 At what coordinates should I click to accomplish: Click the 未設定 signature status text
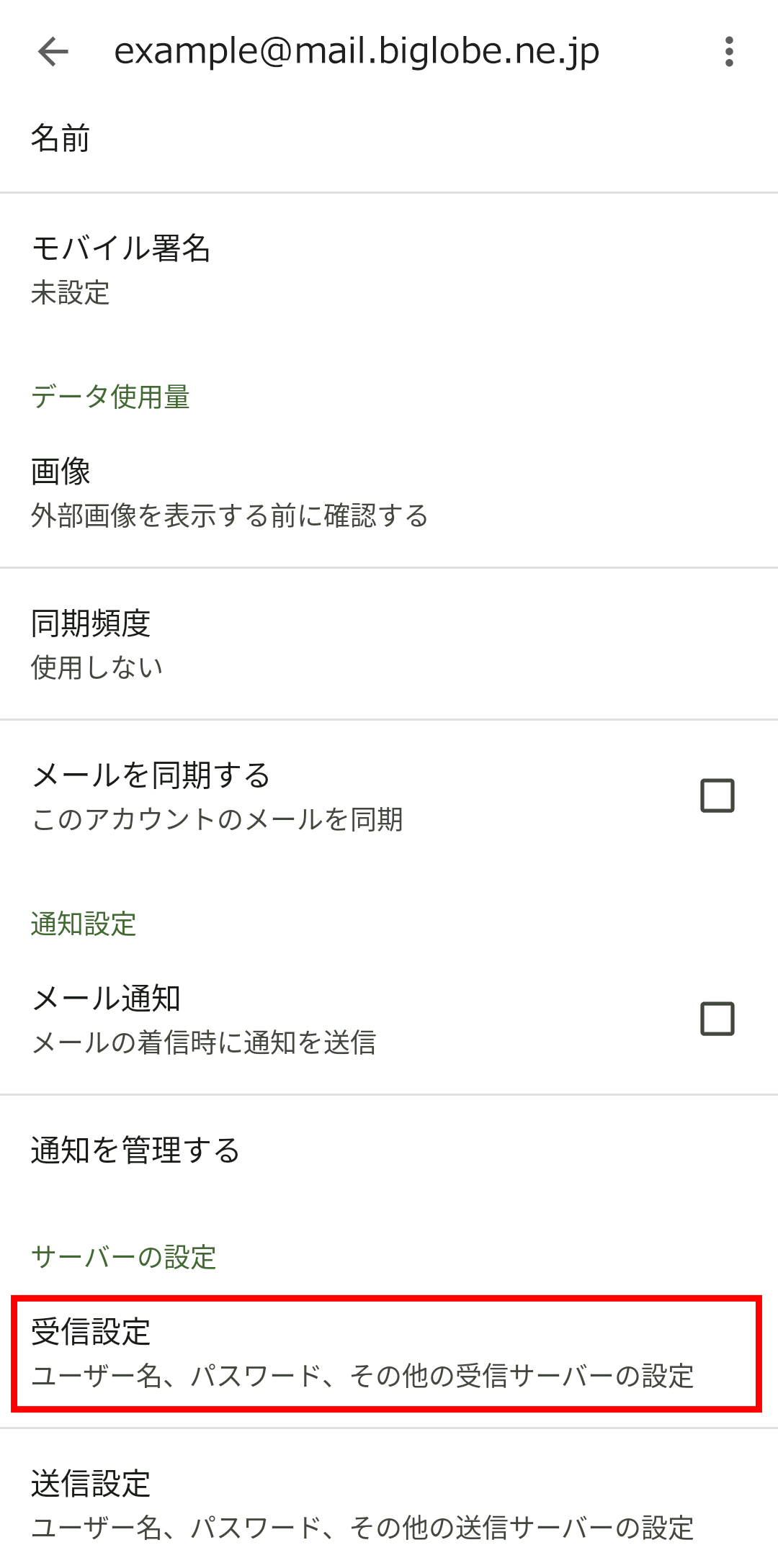[x=71, y=293]
